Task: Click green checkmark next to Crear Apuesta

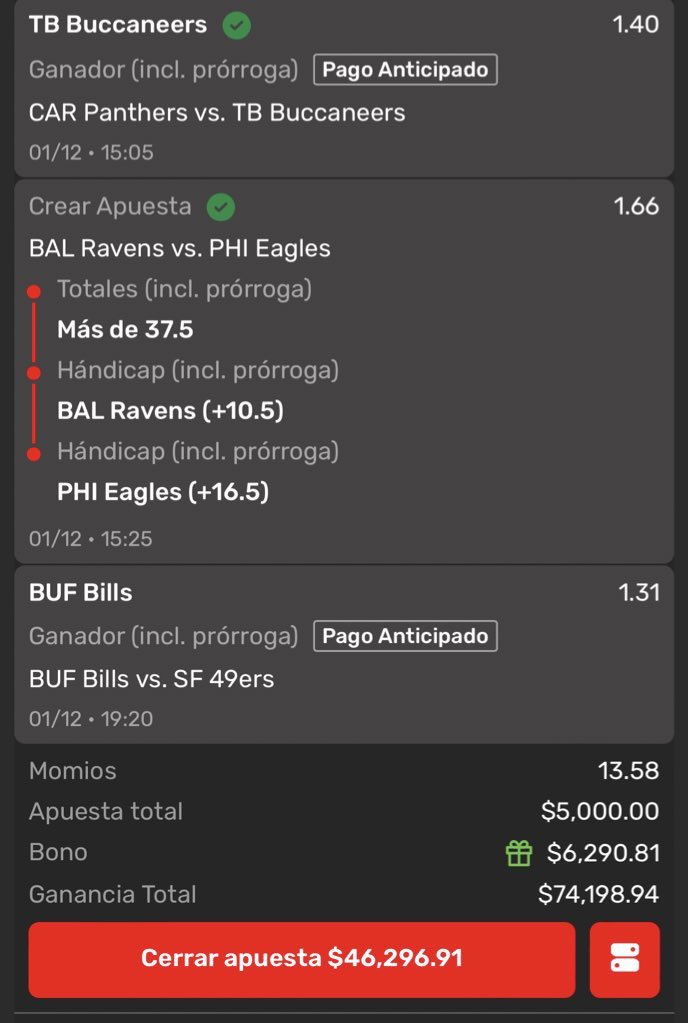Action: [x=221, y=207]
